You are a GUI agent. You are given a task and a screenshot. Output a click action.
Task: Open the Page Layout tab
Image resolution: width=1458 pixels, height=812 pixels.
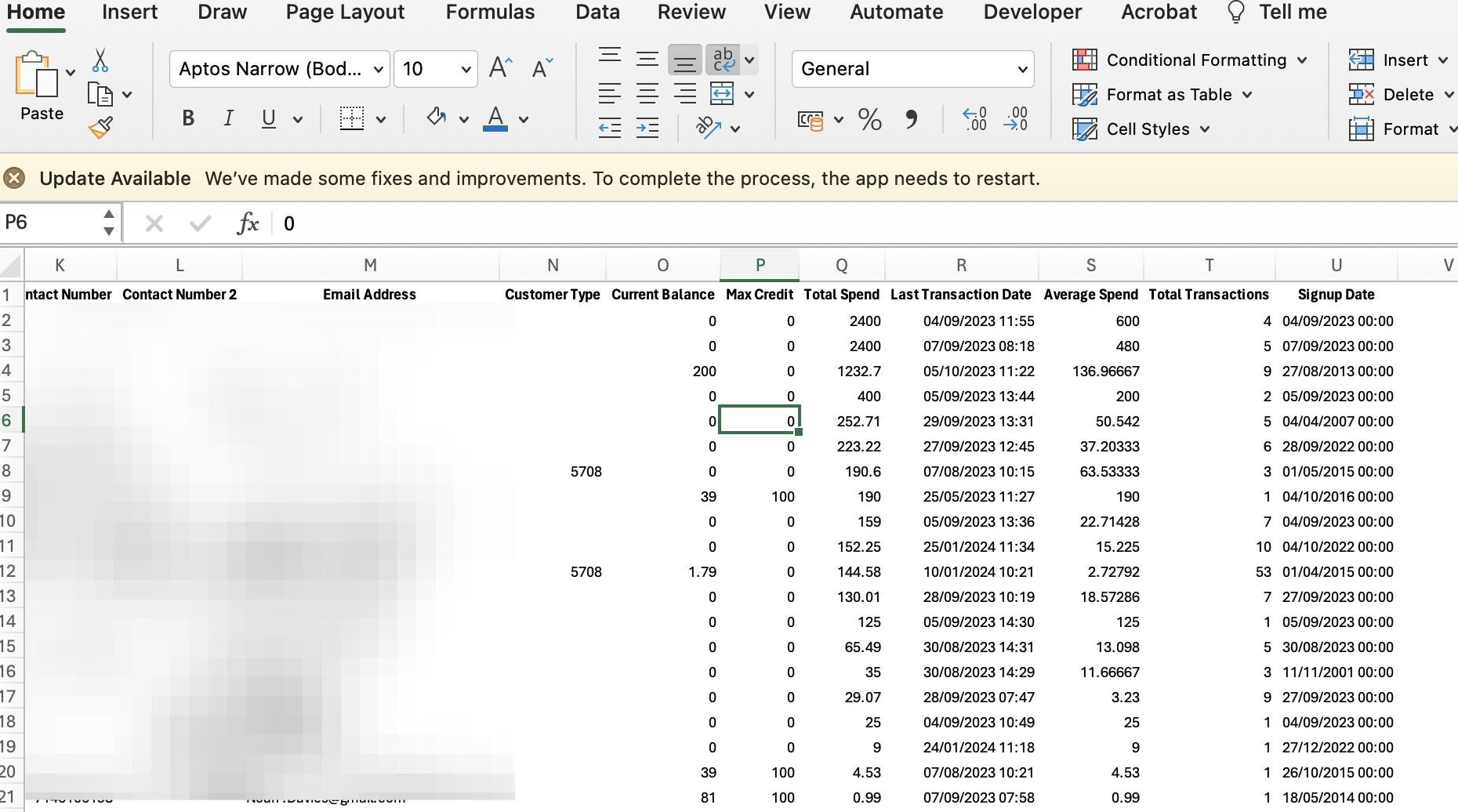pos(345,13)
